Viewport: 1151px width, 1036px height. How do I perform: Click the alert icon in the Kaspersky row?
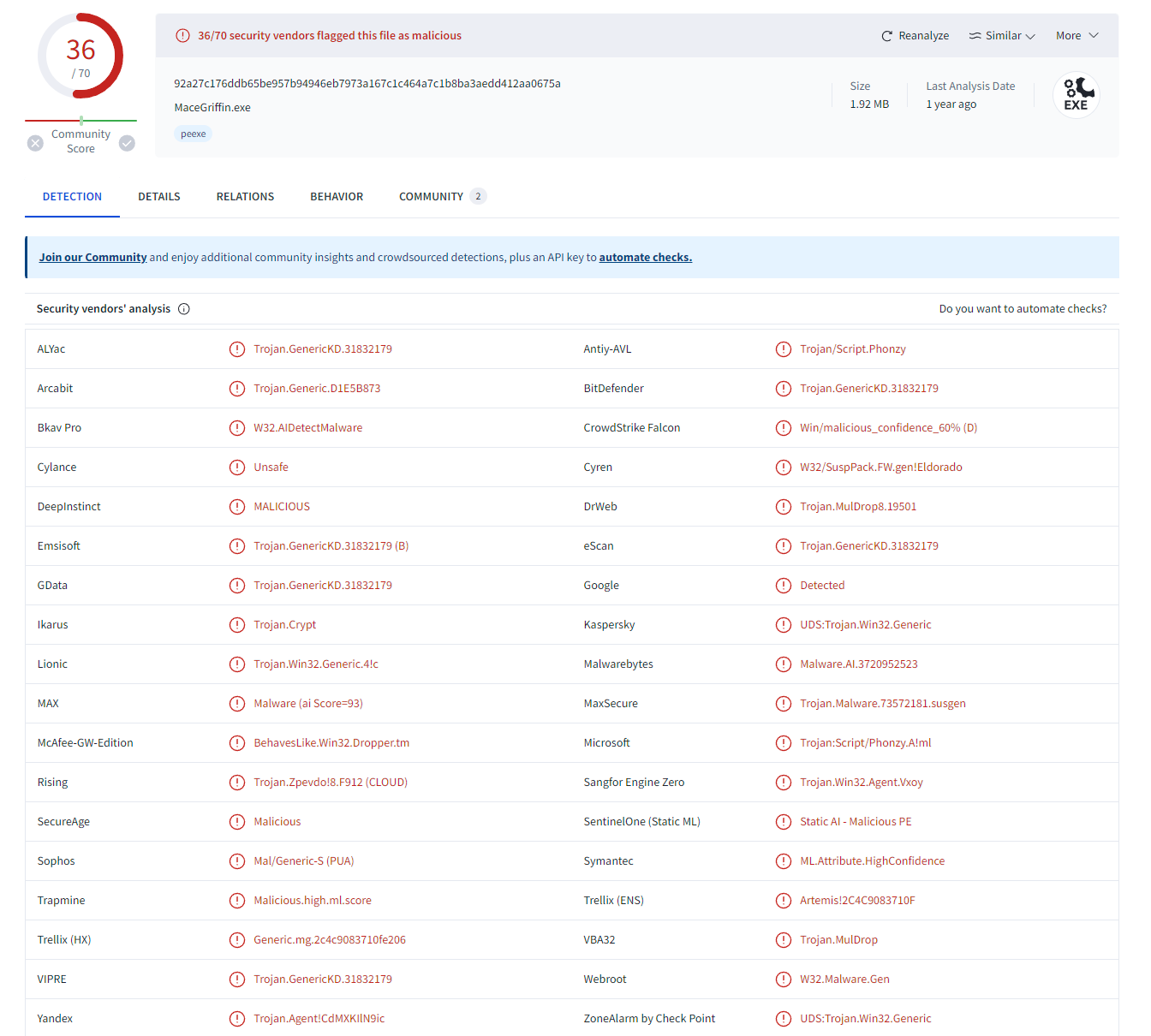[784, 625]
